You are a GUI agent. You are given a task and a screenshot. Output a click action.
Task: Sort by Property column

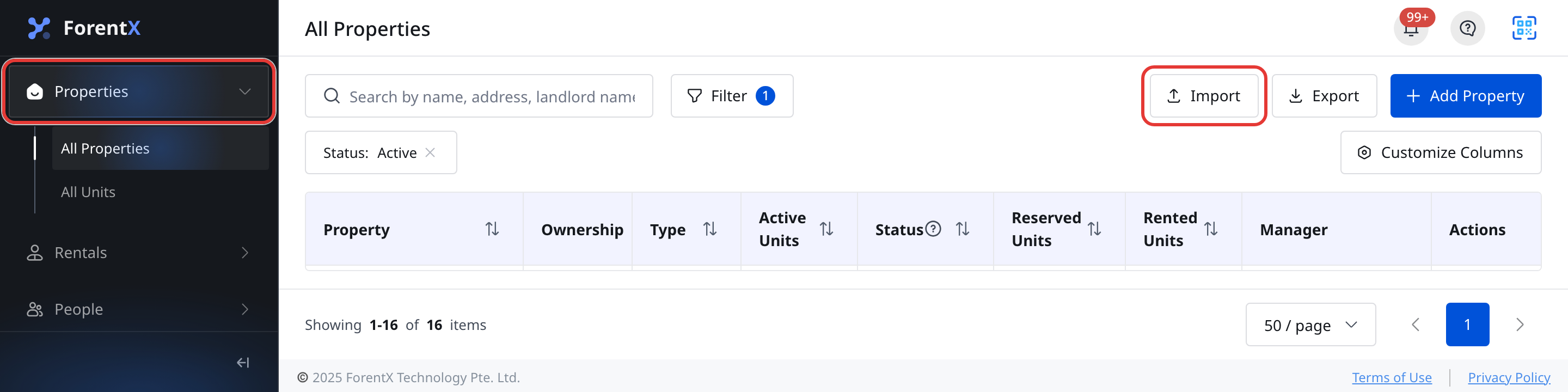[x=492, y=229]
